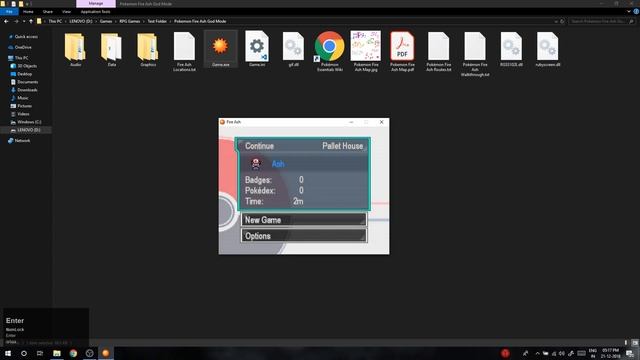Select the RGSS102E.dll file
The height and width of the screenshot is (360, 640).
511,49
